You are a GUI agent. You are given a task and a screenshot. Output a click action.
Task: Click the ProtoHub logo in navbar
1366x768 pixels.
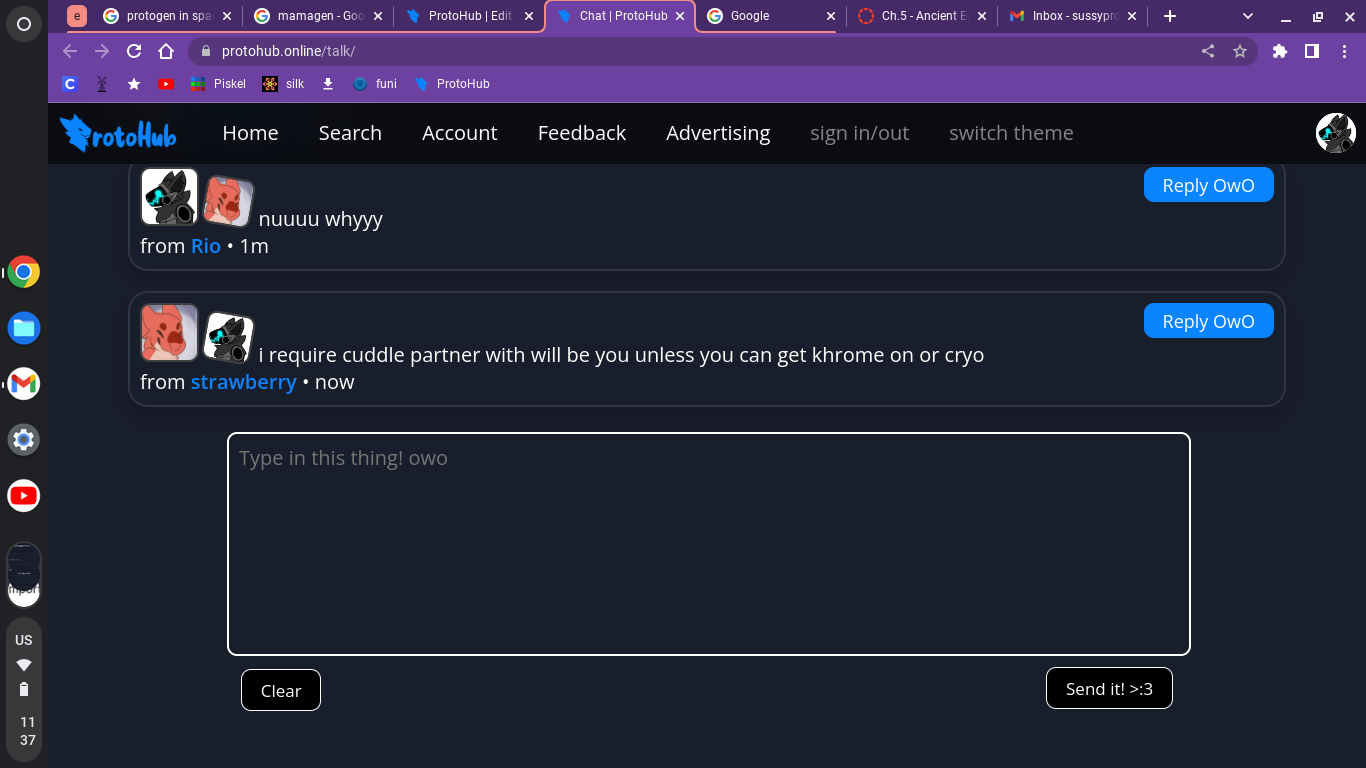coord(117,133)
